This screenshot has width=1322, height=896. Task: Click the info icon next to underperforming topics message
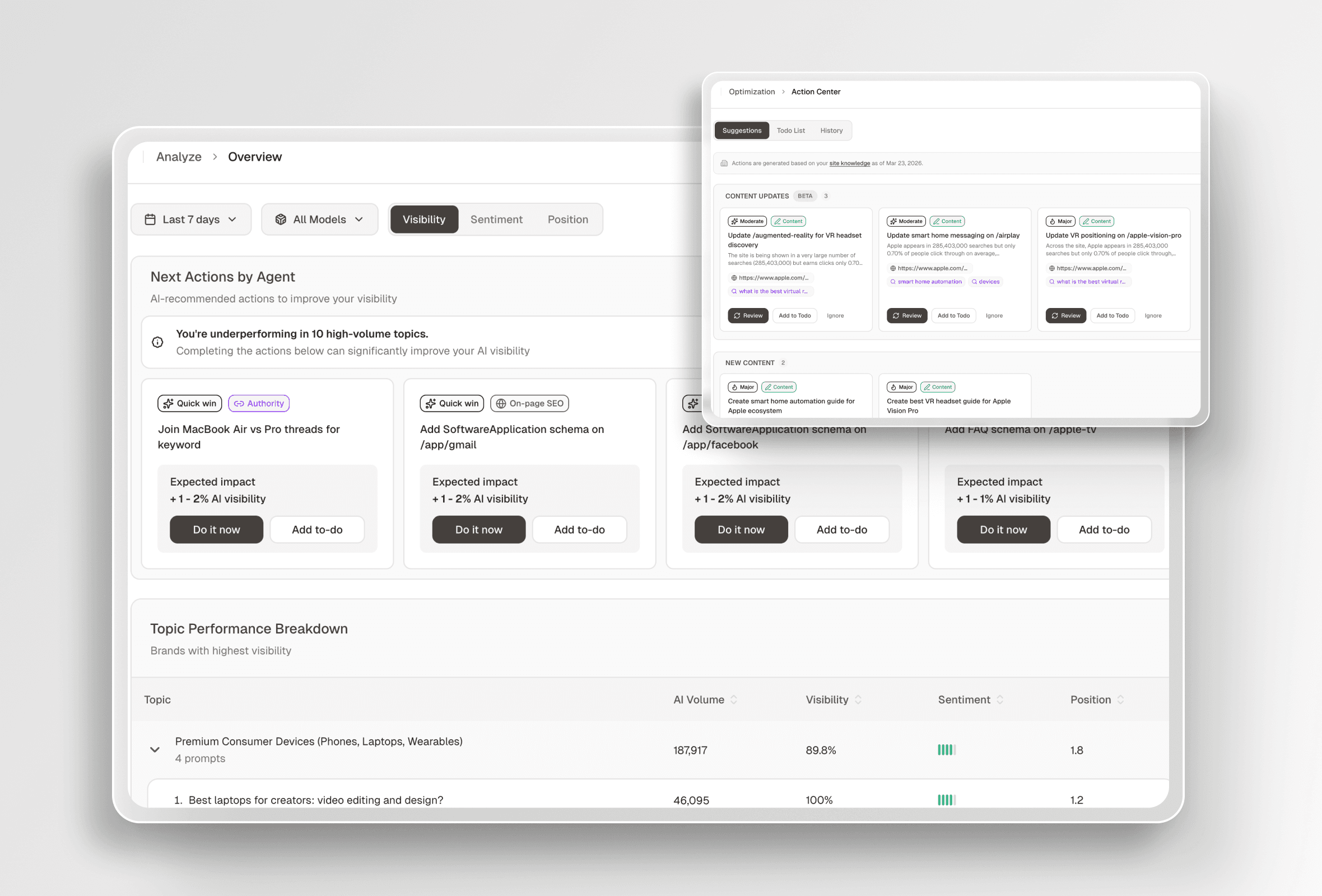tap(157, 342)
